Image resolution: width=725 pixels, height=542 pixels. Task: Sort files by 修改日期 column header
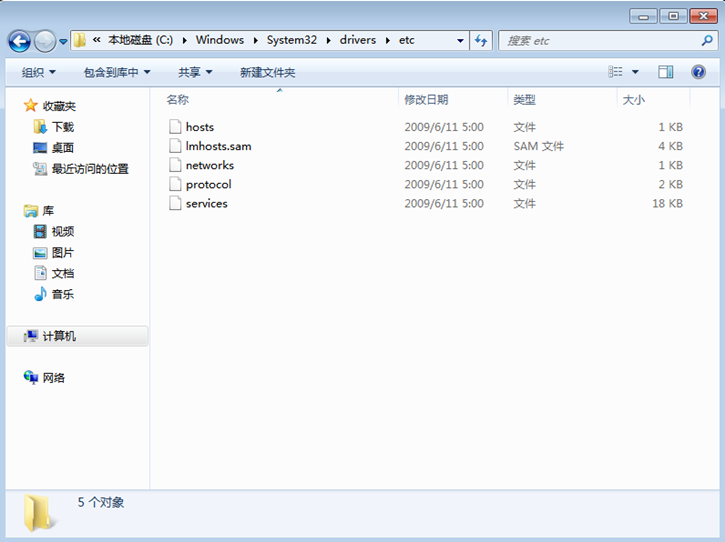click(426, 100)
